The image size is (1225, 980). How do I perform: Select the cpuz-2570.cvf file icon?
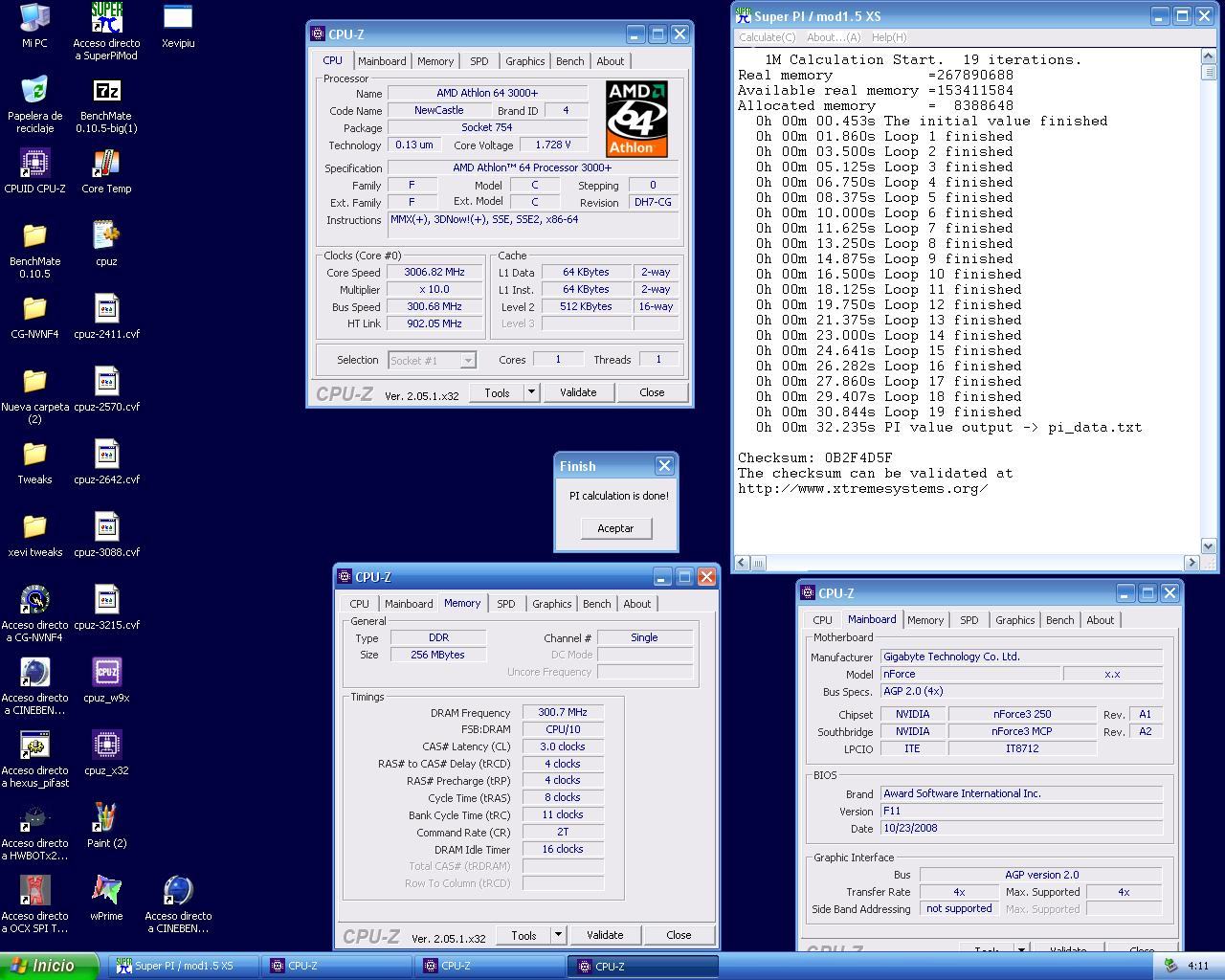coord(106,381)
